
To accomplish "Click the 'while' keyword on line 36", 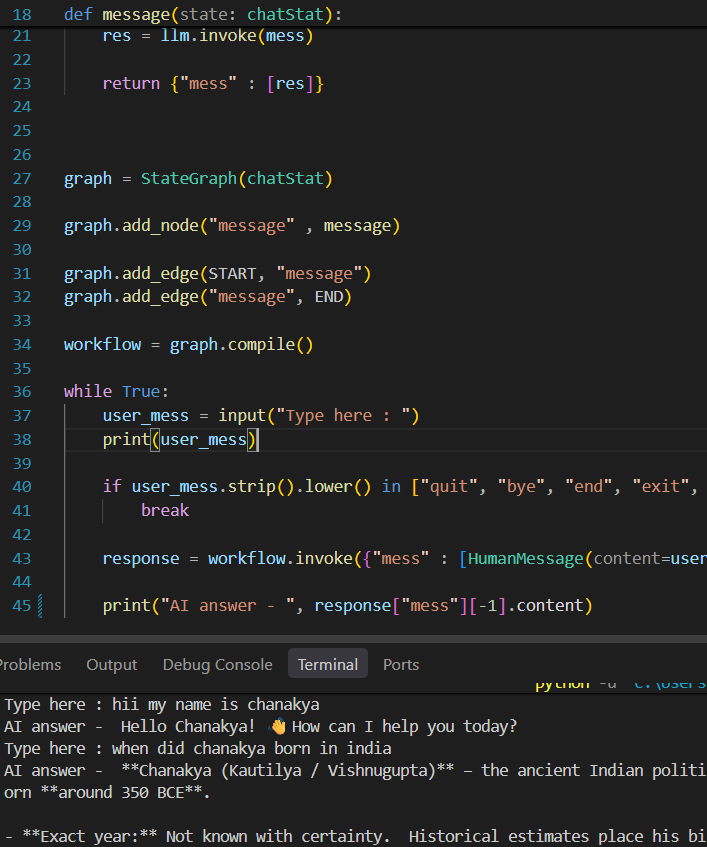I will 88,392.
